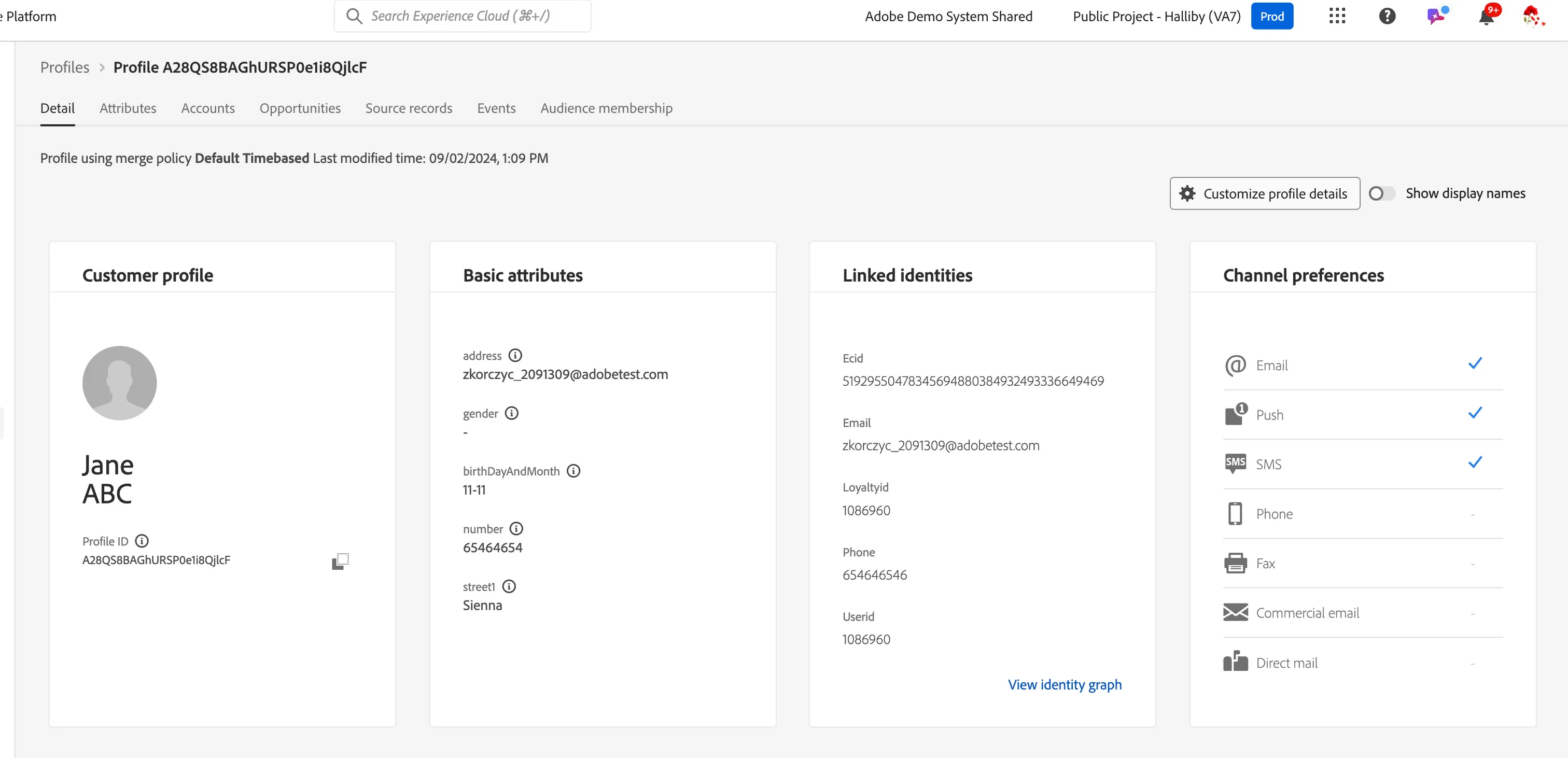
Task: Select the Detail tab
Action: tap(57, 108)
